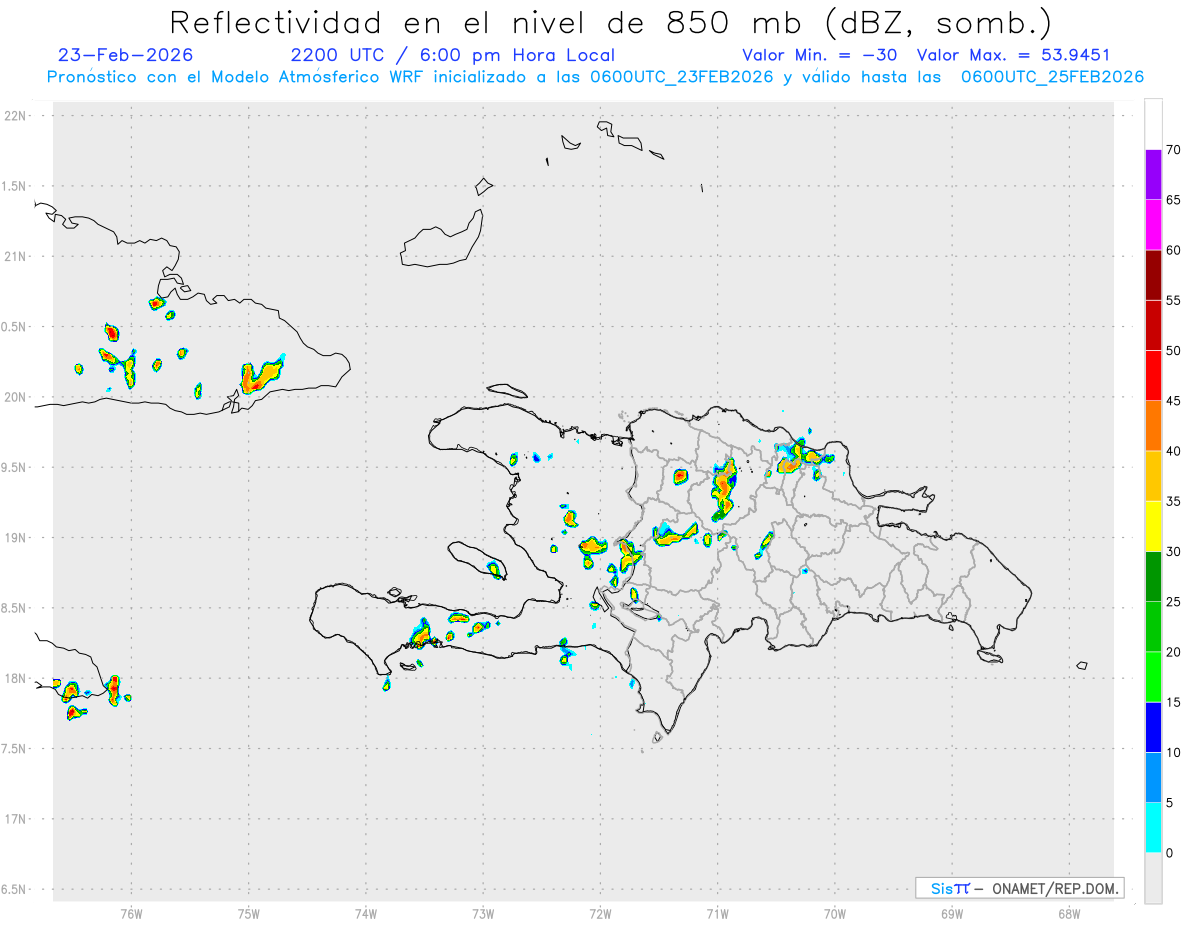Click the time label '2200 UTC / 6:00 pm Hora Local'

(452, 55)
